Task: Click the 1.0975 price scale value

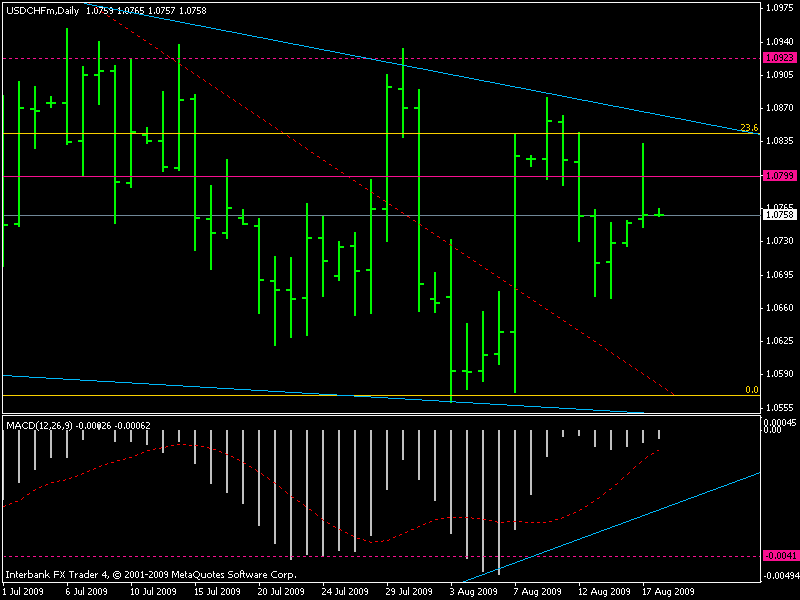Action: pyautogui.click(x=777, y=8)
